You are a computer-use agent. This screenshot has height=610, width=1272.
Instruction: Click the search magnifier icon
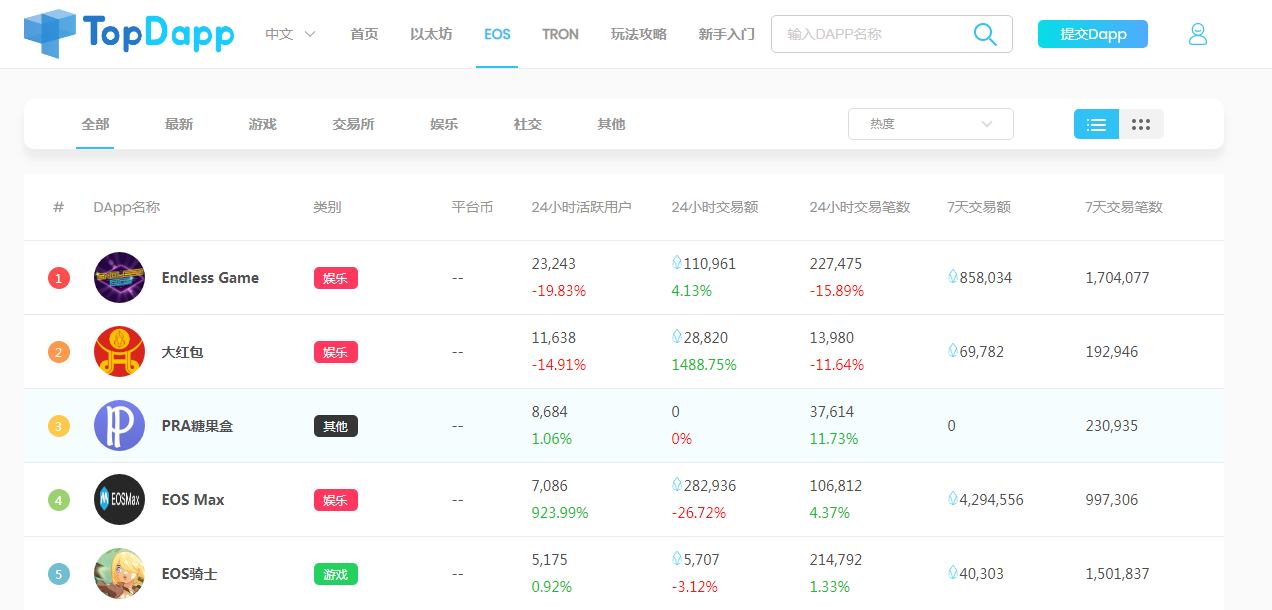coord(985,34)
